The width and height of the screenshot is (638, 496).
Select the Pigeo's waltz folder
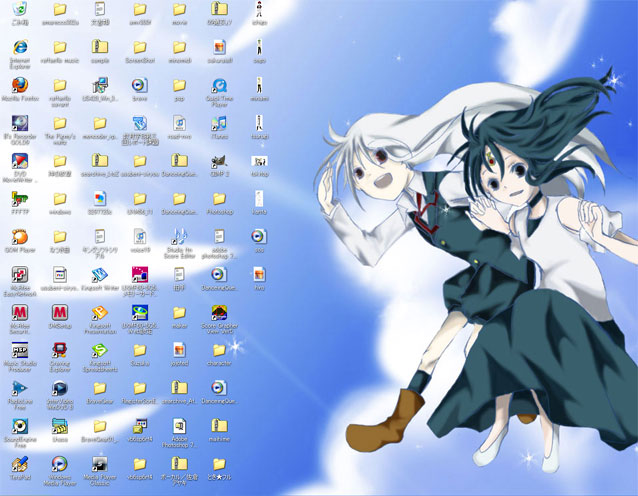60,123
